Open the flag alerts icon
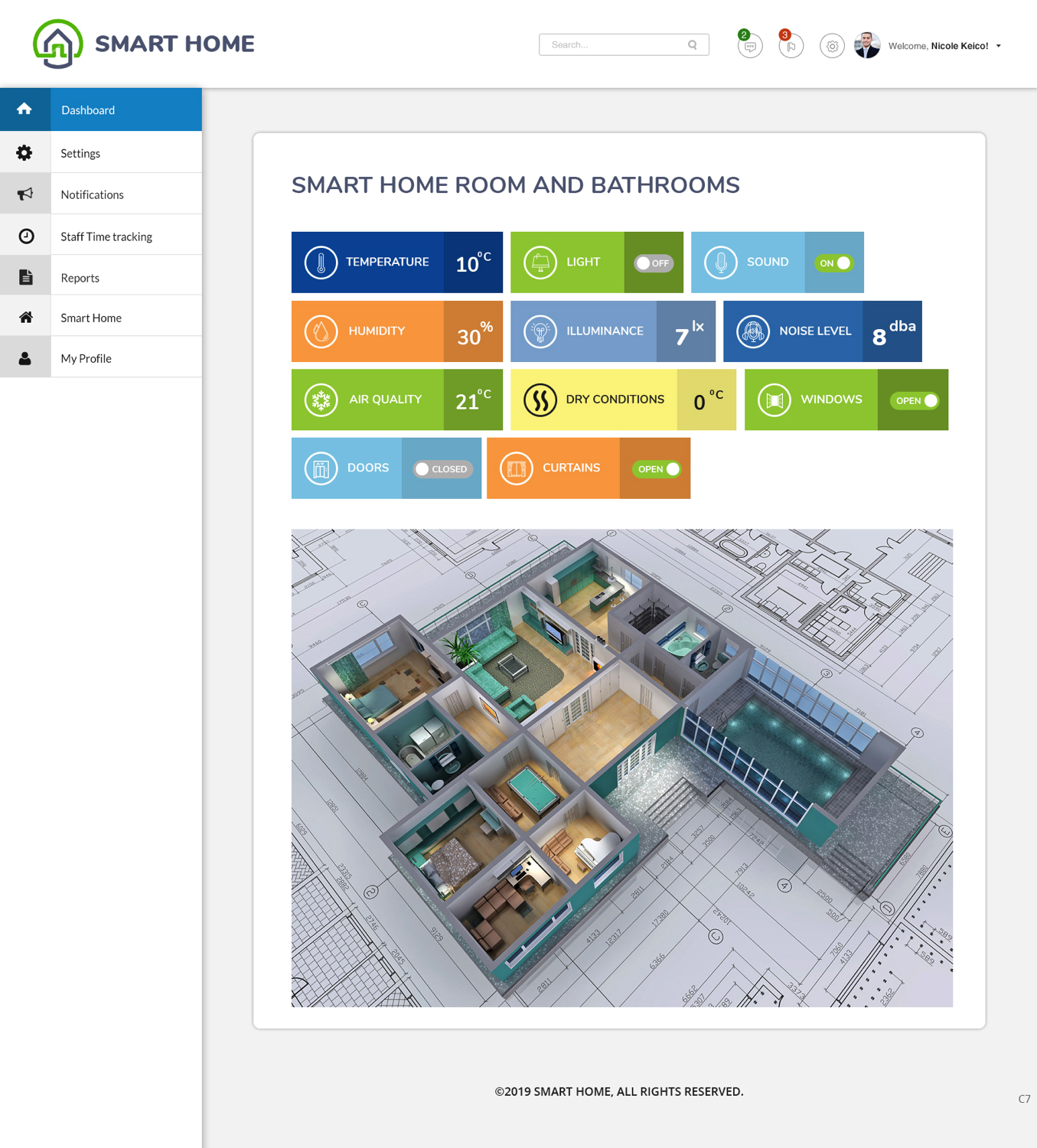Viewport: 1037px width, 1148px height. point(791,47)
